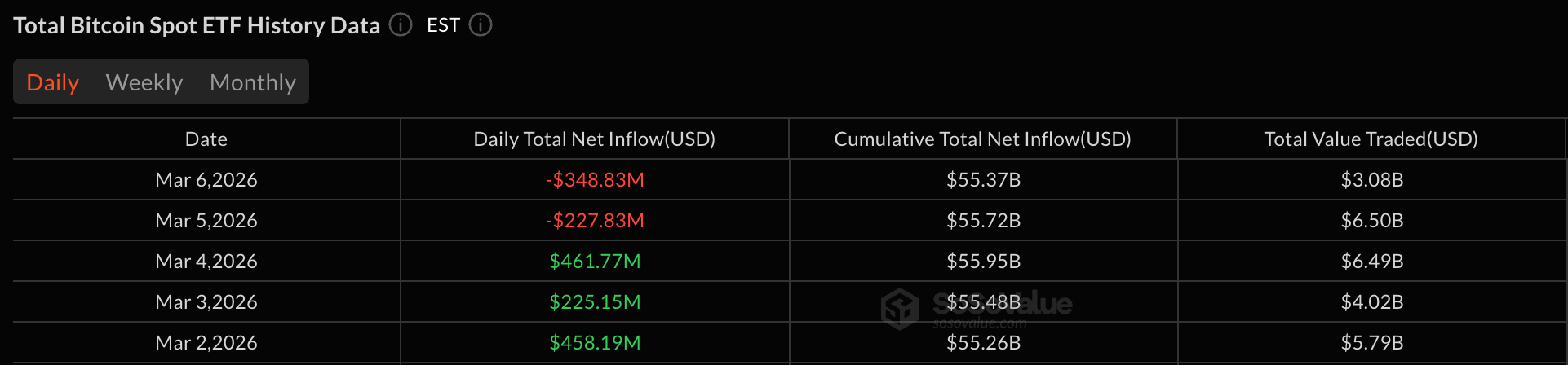
Task: Switch to the Monthly tab
Action: tap(253, 82)
